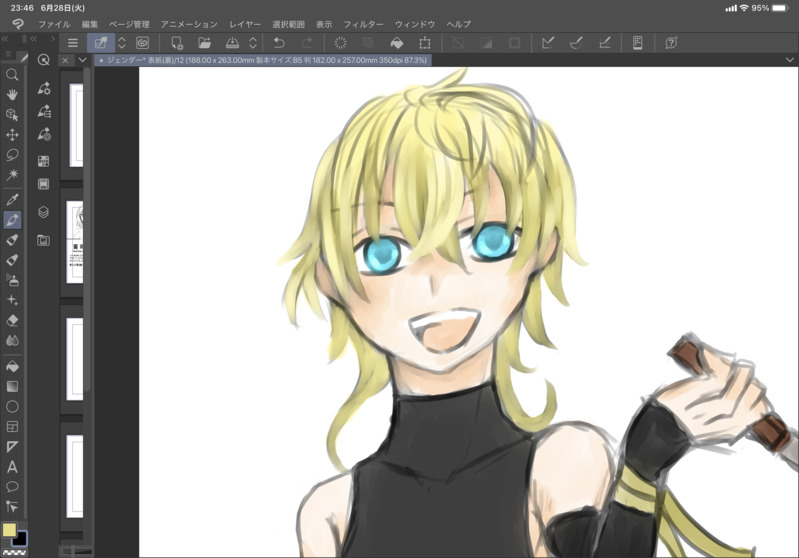Select the Lasso selection tool
This screenshot has width=799, height=558.
[x=12, y=154]
